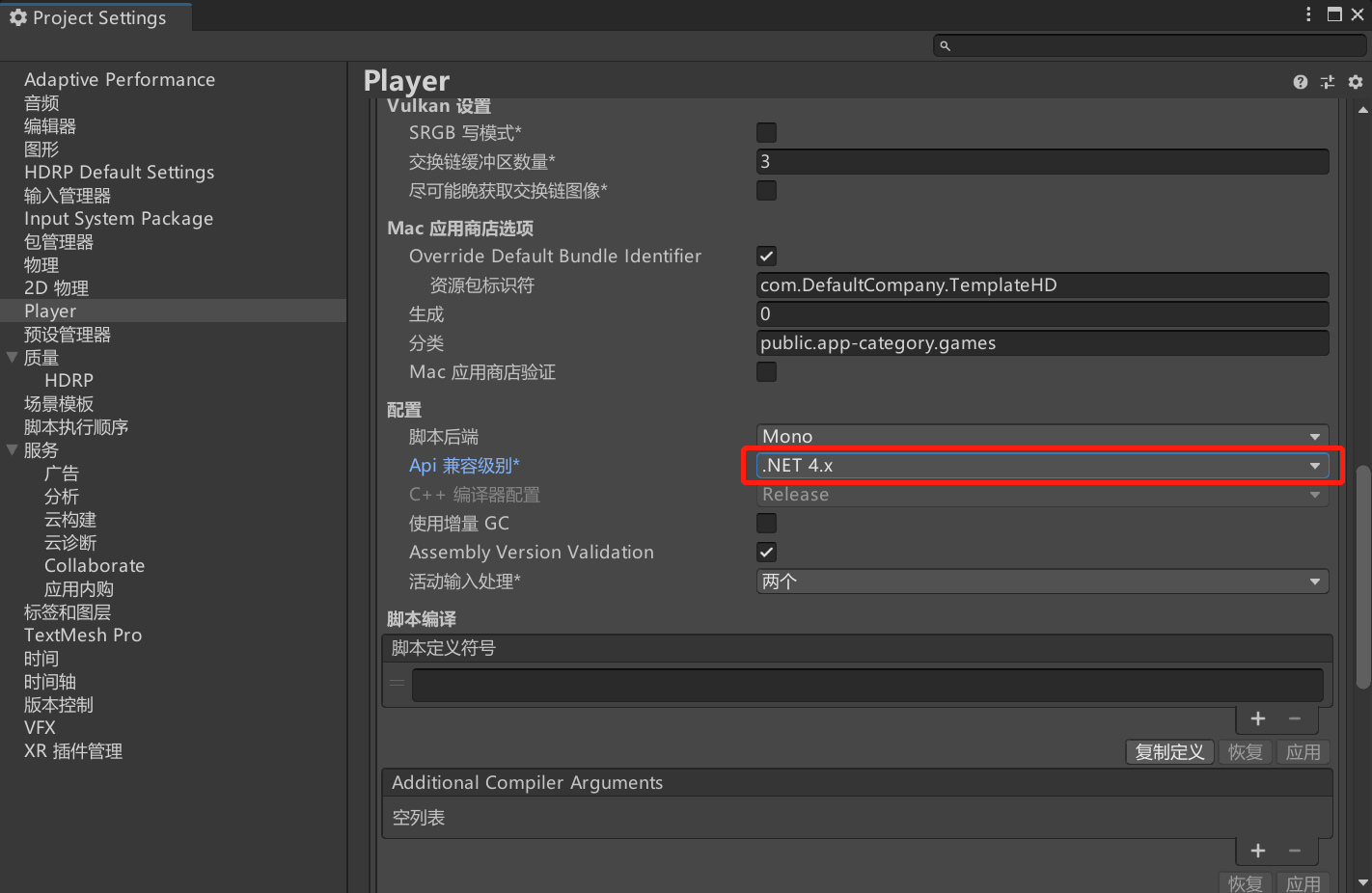Open the three-dot menu at top right
Viewport: 1372px width, 893px height.
coord(1307,14)
